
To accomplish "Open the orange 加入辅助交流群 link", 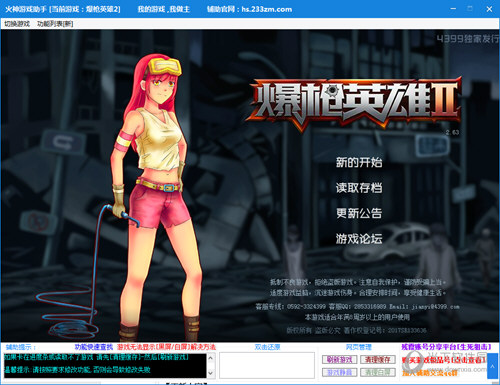I will [x=430, y=373].
